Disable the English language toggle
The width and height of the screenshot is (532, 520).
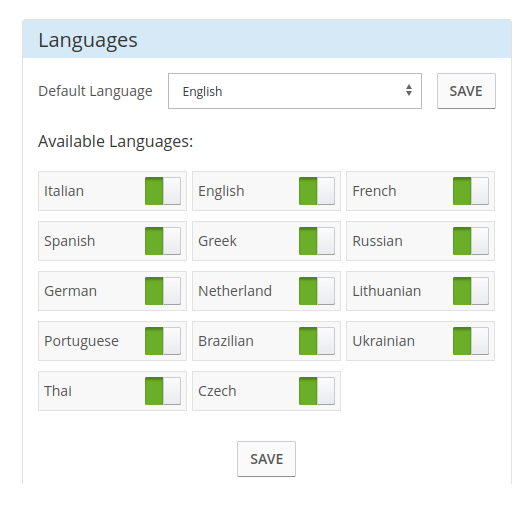click(317, 191)
